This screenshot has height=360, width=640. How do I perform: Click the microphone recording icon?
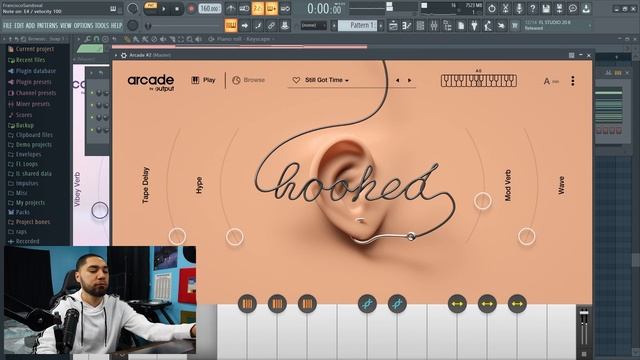point(519,8)
